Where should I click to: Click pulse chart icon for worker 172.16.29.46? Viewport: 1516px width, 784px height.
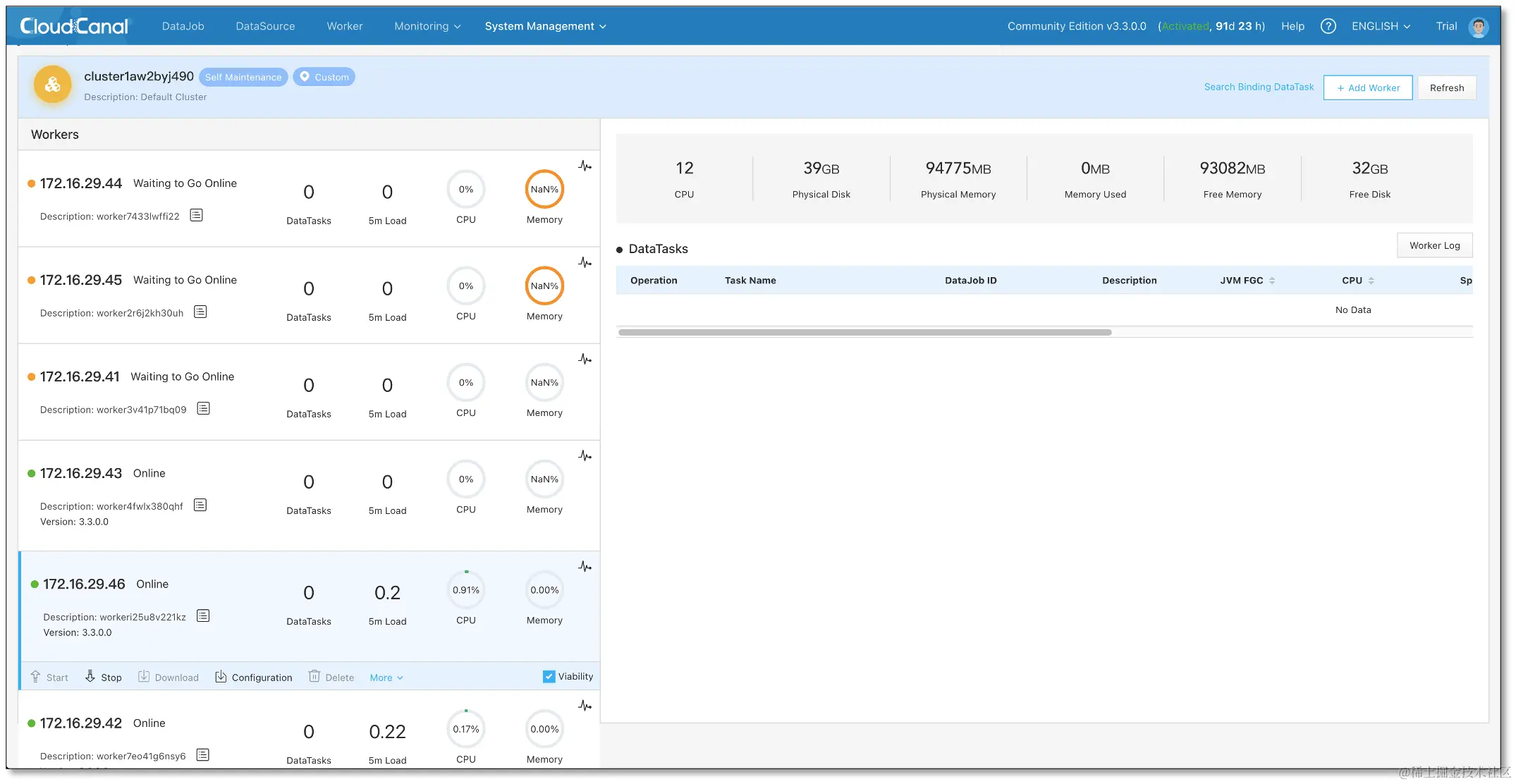pos(585,567)
